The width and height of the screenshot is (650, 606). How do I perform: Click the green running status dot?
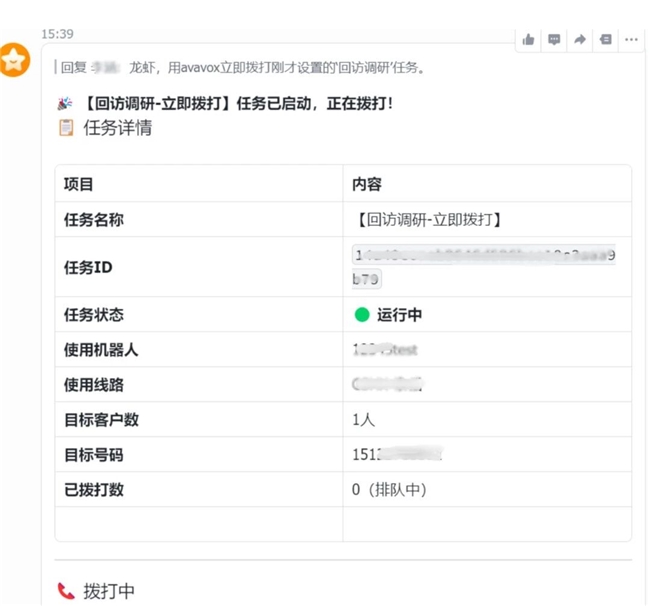point(362,315)
